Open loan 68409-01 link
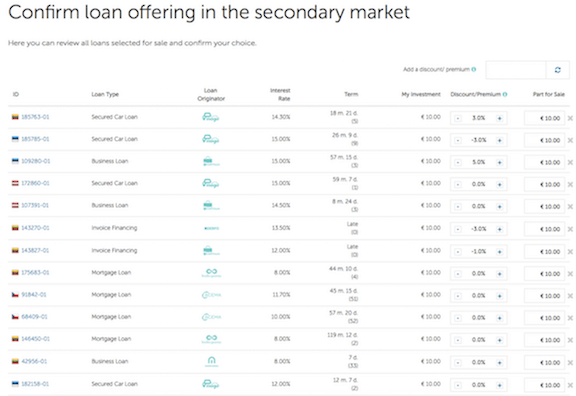 pos(34,317)
